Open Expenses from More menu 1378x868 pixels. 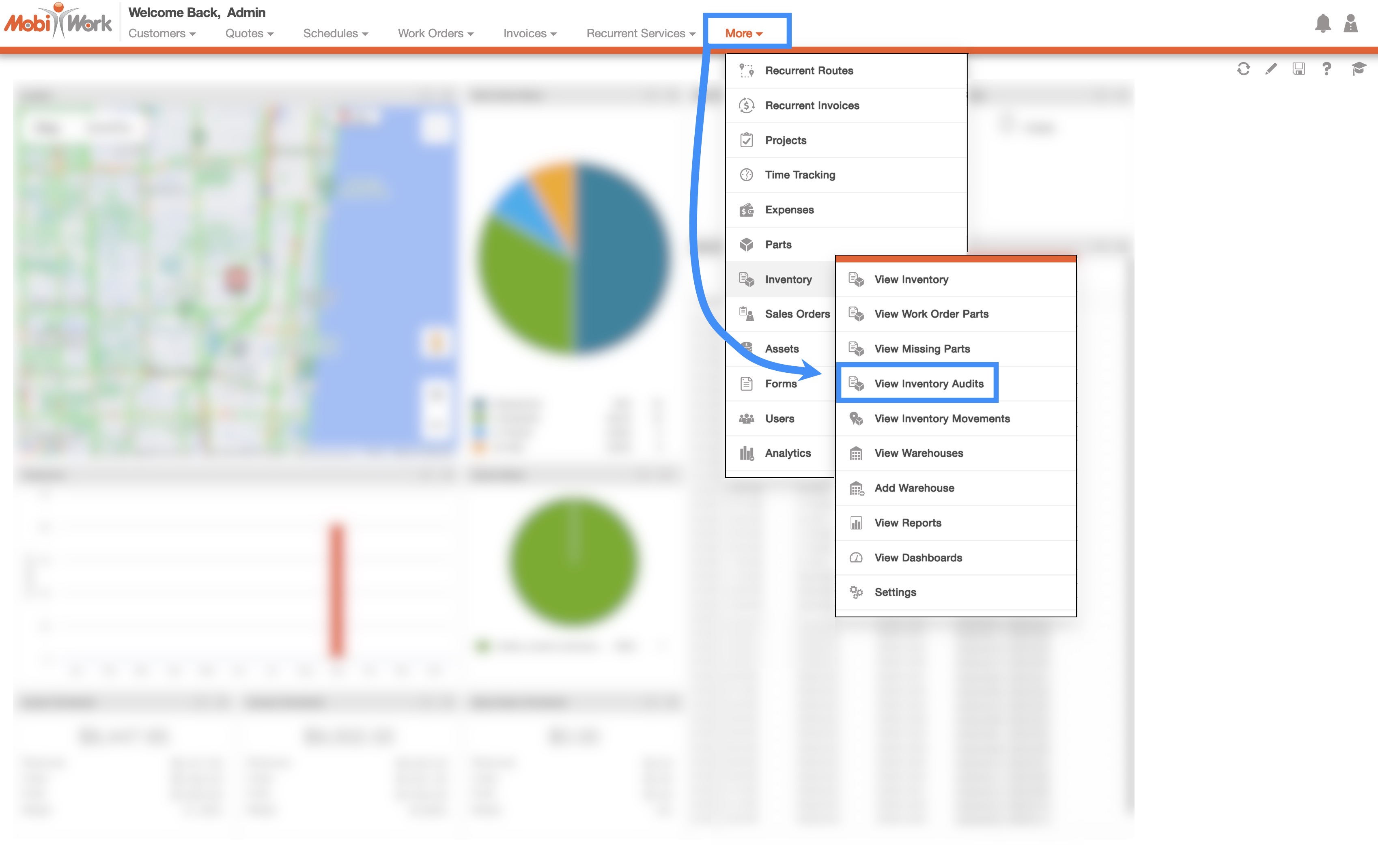(x=788, y=209)
